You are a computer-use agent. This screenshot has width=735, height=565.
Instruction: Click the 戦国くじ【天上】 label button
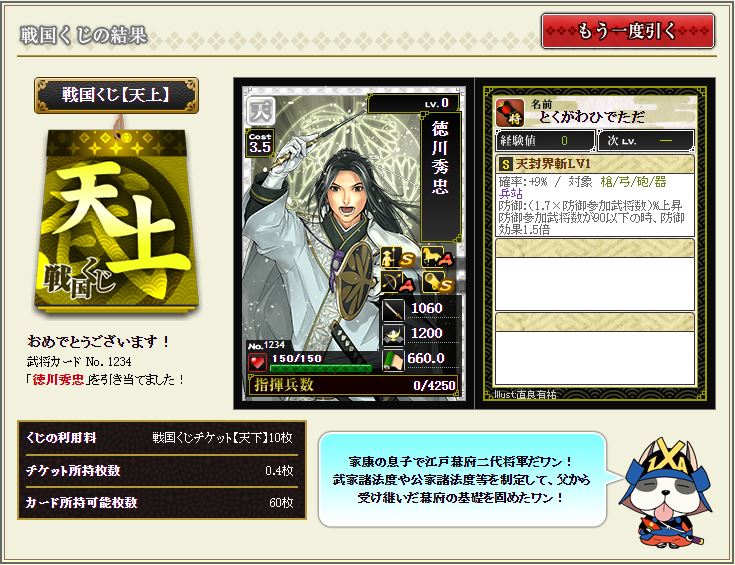tap(116, 96)
